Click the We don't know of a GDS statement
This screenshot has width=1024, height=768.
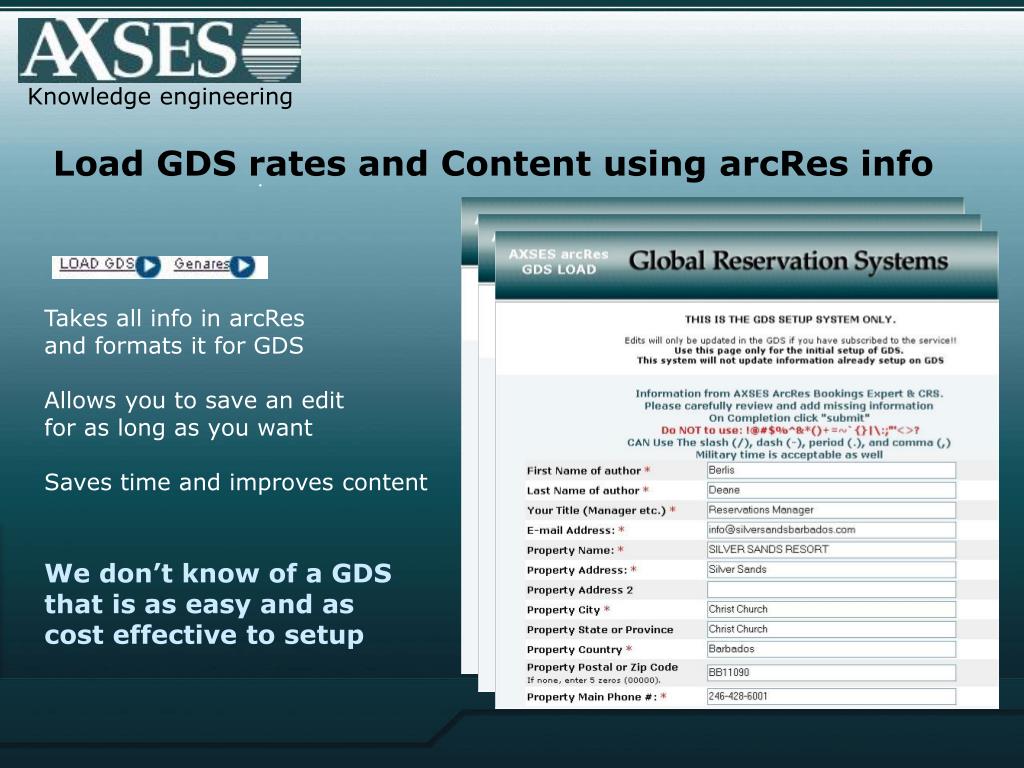218,604
